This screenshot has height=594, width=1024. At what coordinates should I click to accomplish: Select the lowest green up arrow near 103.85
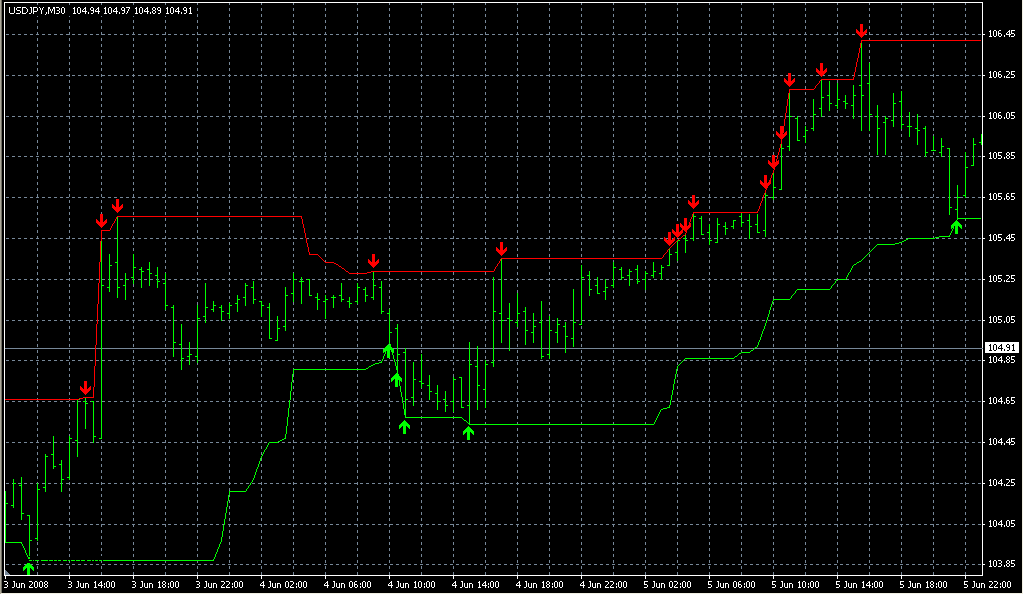28,568
